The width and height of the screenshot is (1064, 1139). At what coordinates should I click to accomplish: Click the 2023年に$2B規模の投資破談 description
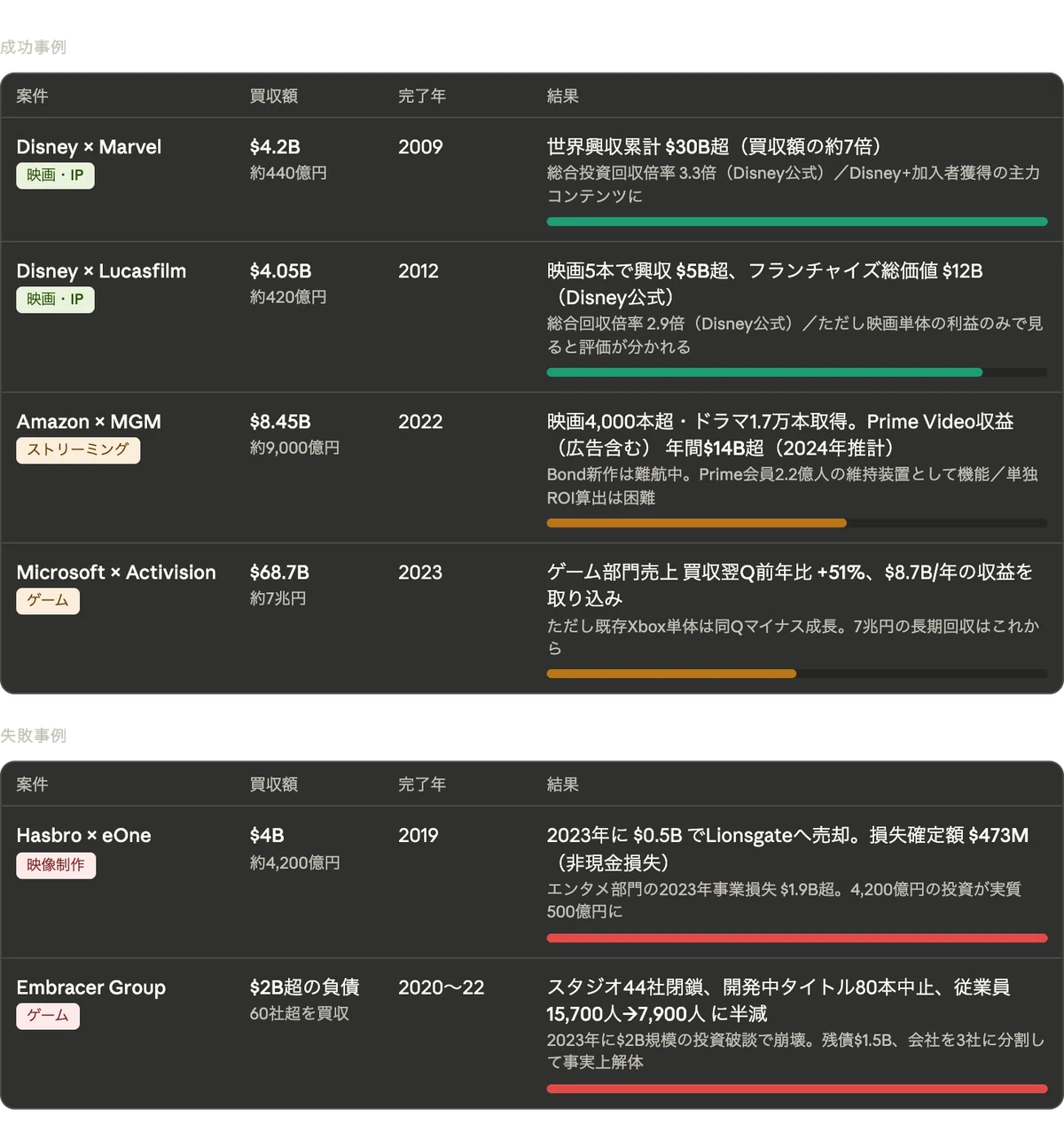[x=796, y=1051]
